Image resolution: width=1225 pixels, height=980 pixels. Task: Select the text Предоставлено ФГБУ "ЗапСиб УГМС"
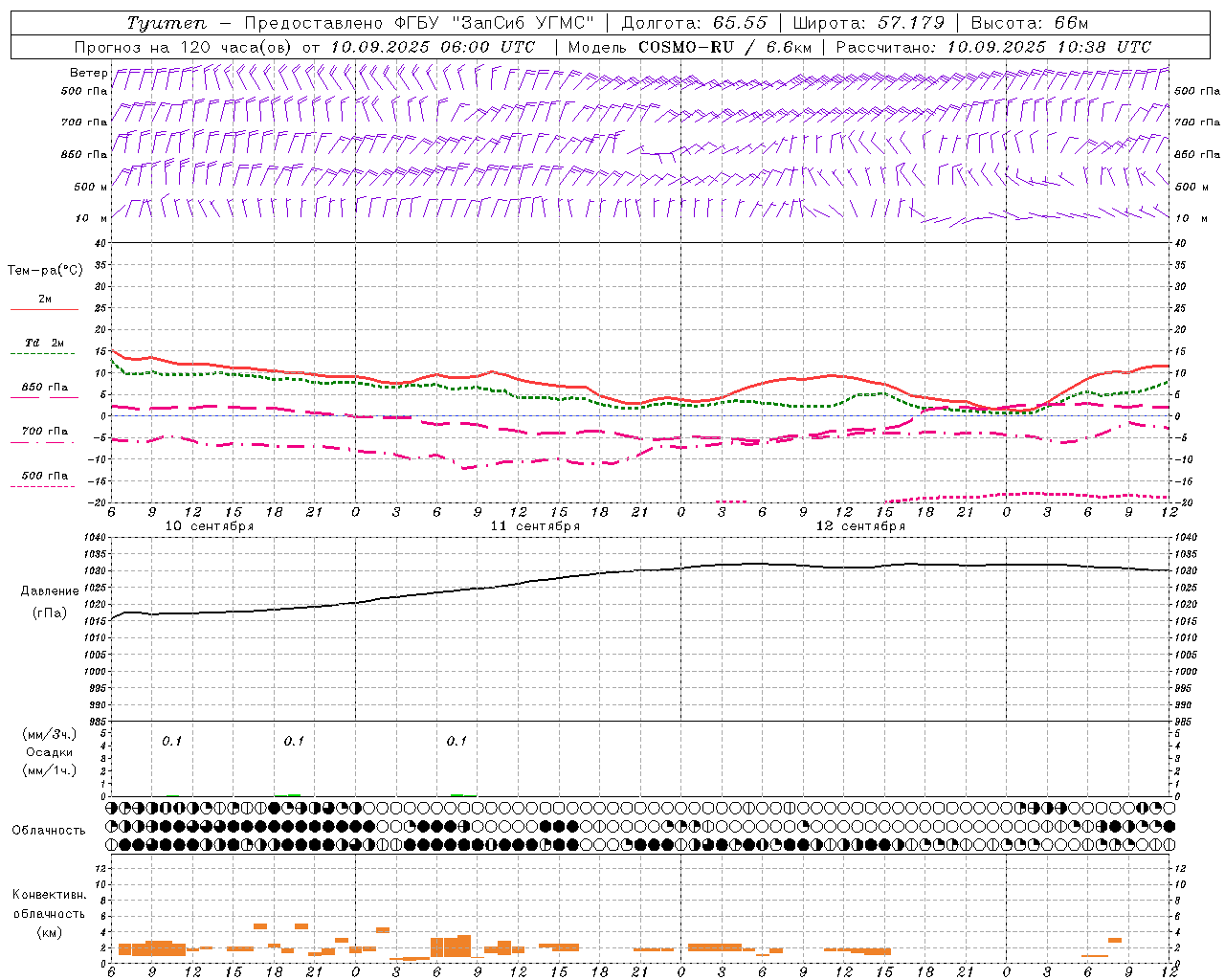coord(420,23)
